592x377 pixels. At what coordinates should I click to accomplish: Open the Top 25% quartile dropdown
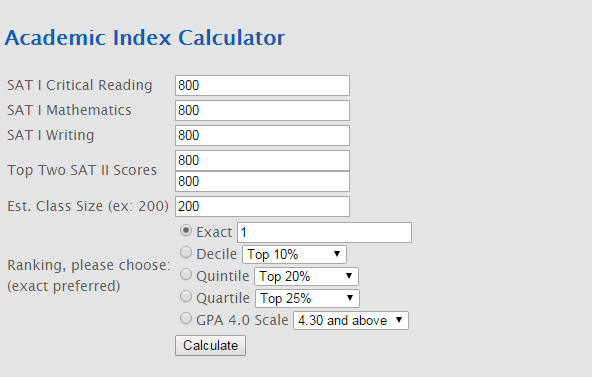(x=307, y=299)
